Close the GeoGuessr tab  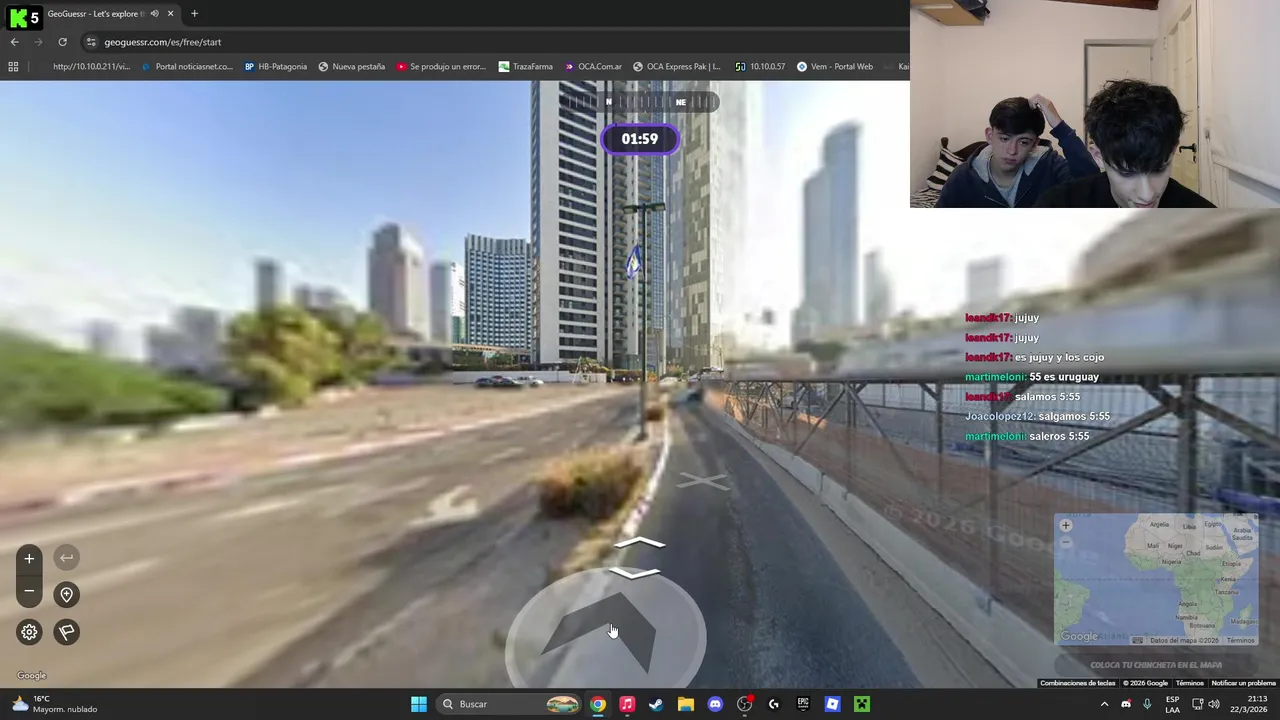tap(170, 14)
